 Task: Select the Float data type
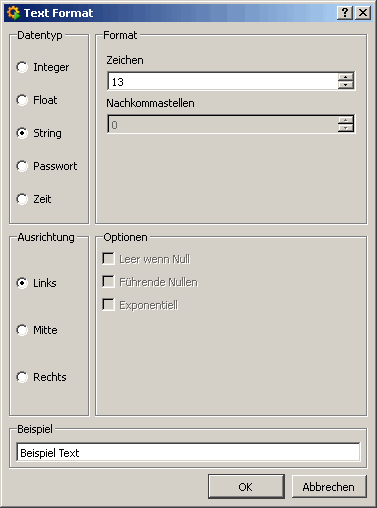pos(37,100)
